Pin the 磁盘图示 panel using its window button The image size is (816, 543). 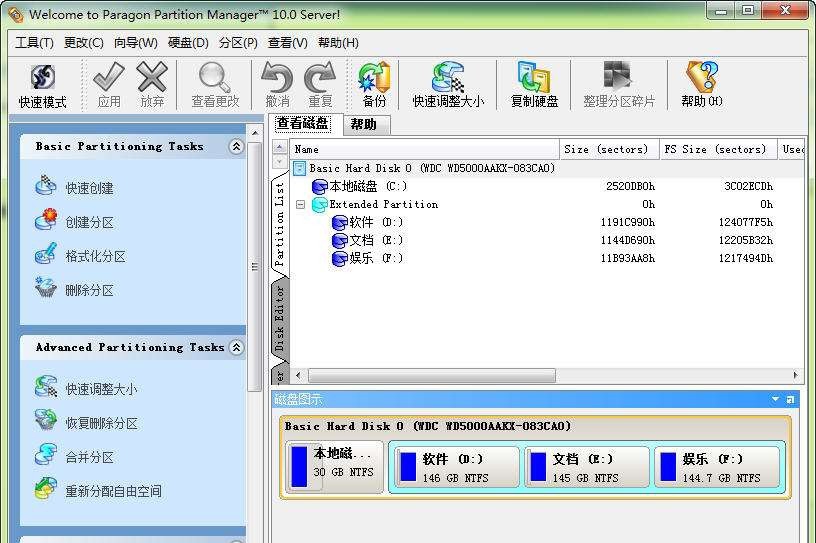click(x=790, y=399)
